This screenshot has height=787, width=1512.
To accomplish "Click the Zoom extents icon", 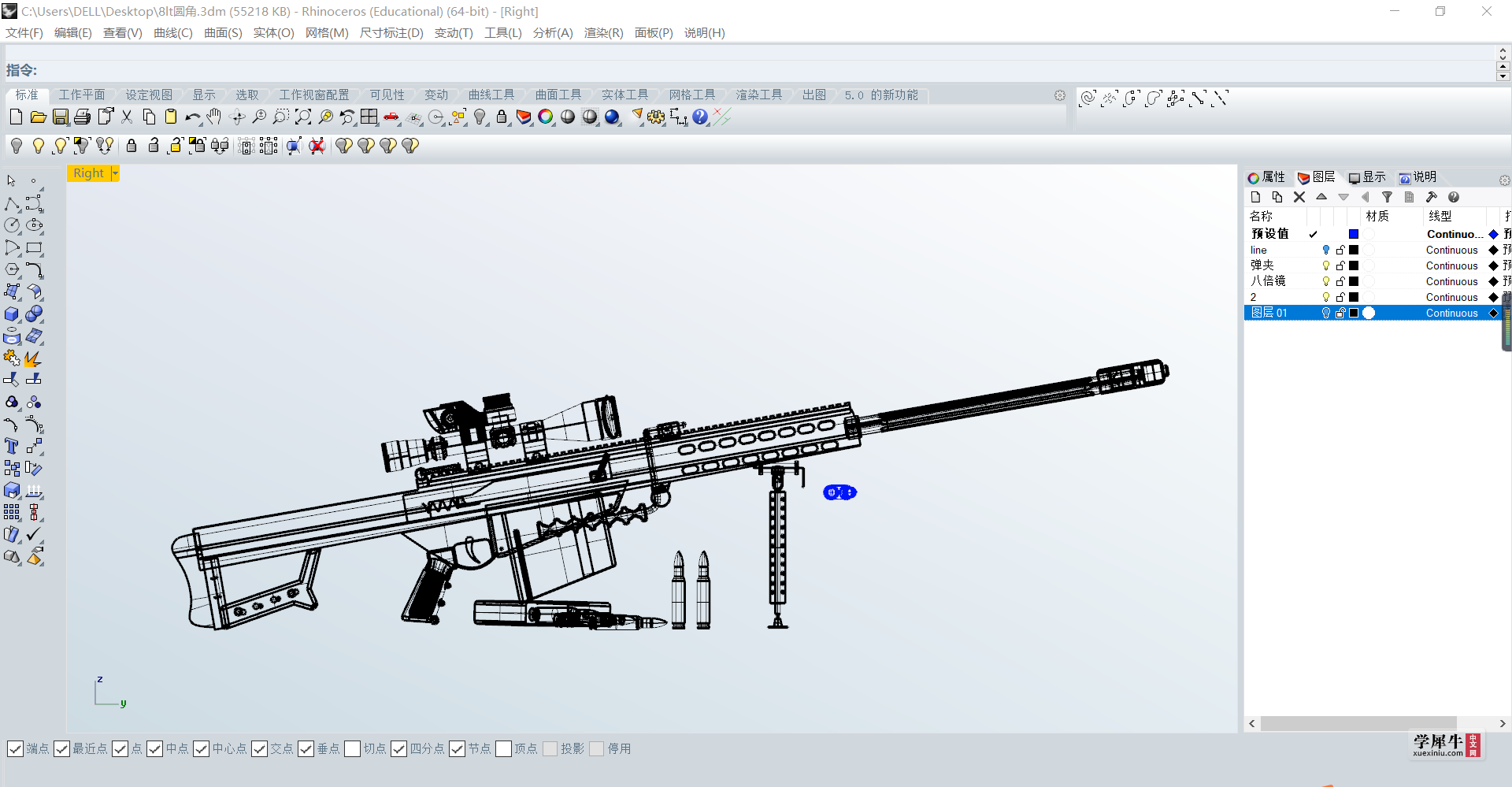I will [302, 117].
